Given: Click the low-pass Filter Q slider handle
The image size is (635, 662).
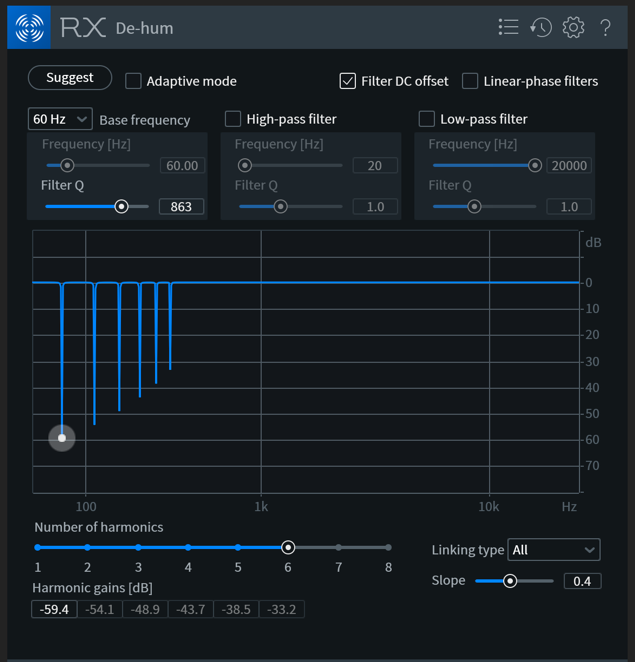Looking at the screenshot, I should 475,206.
